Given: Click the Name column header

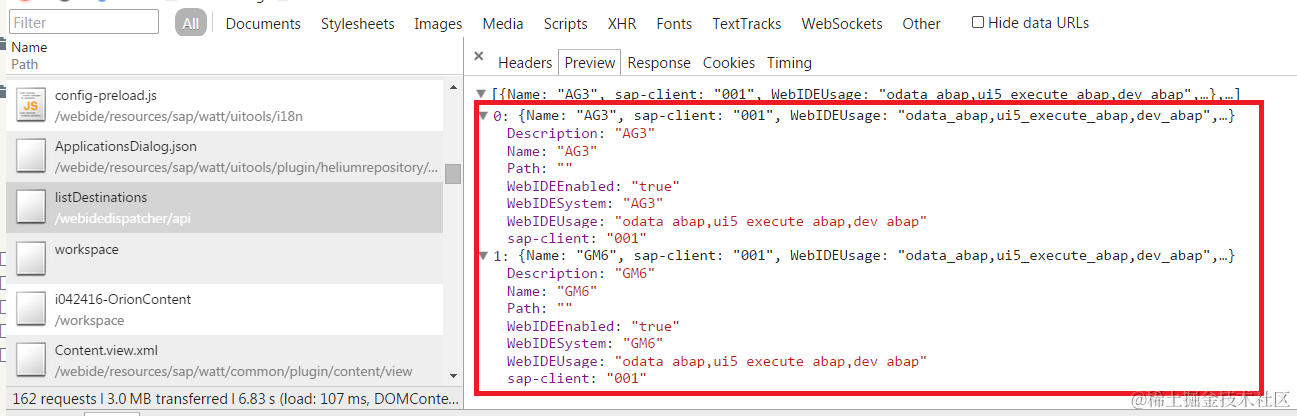Looking at the screenshot, I should (29, 47).
